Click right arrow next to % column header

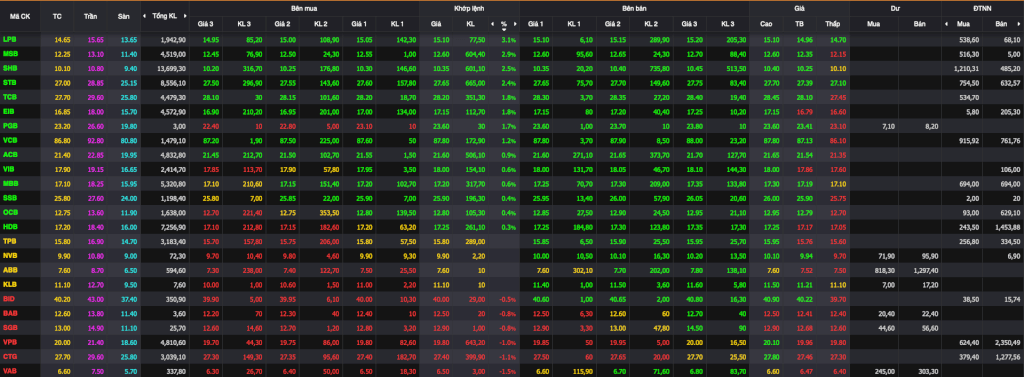[x=515, y=24]
